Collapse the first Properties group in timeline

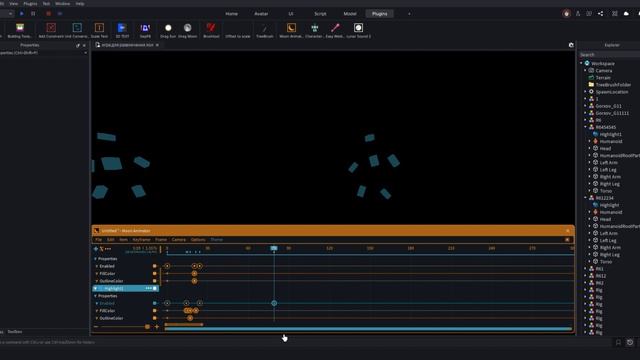[96, 259]
